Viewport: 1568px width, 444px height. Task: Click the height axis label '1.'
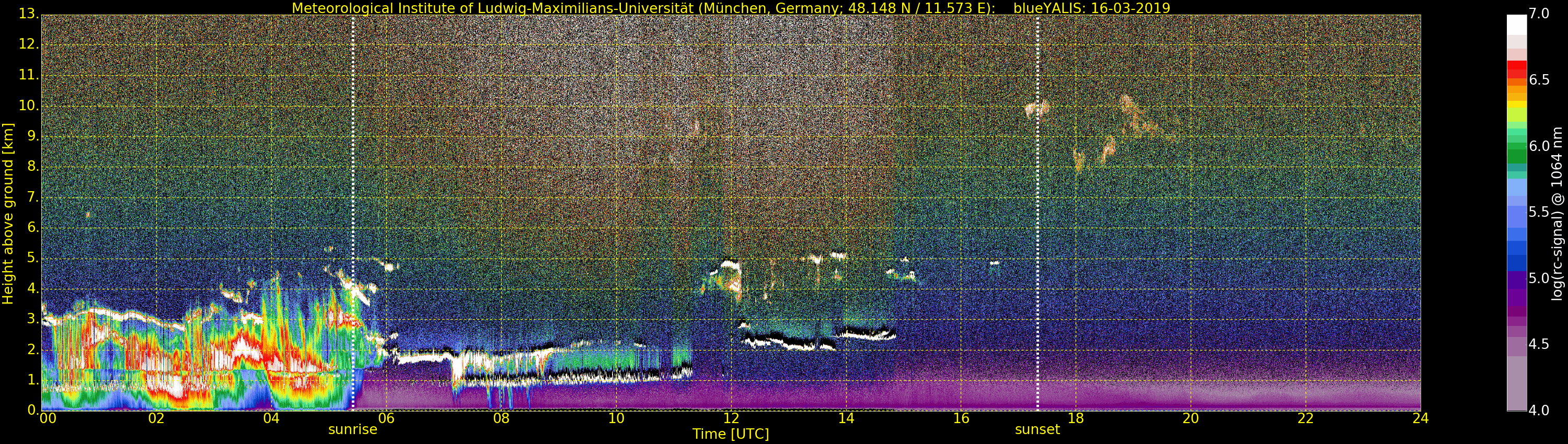(33, 380)
